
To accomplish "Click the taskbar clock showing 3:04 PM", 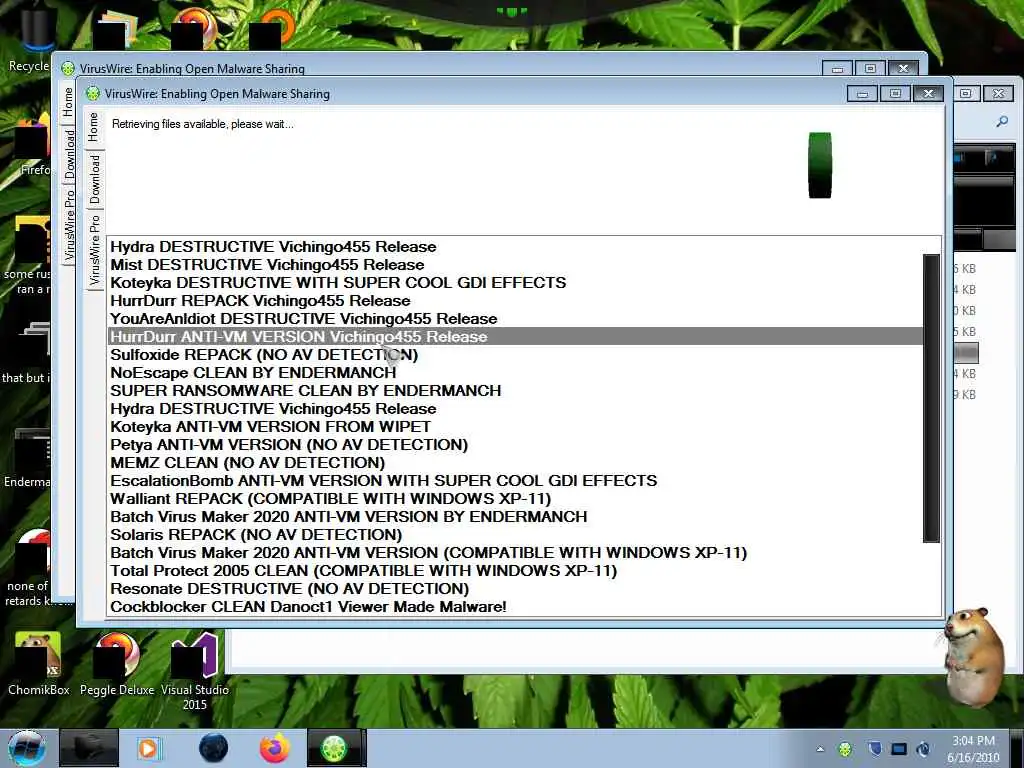I will [x=973, y=749].
